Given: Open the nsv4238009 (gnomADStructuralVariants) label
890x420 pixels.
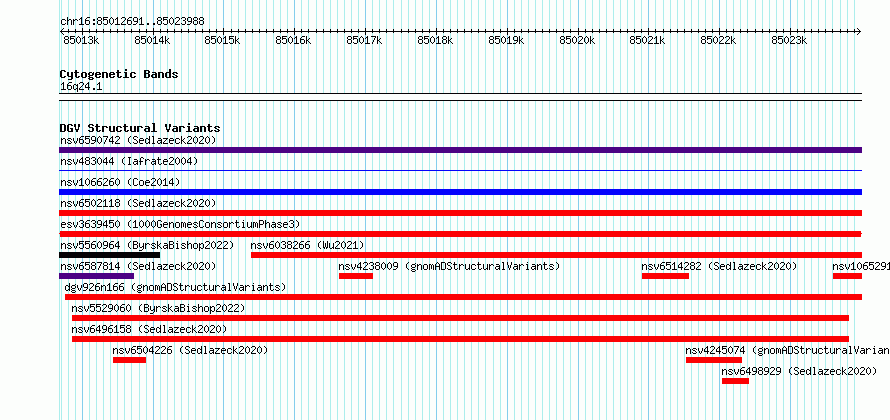Looking at the screenshot, I should (x=449, y=266).
